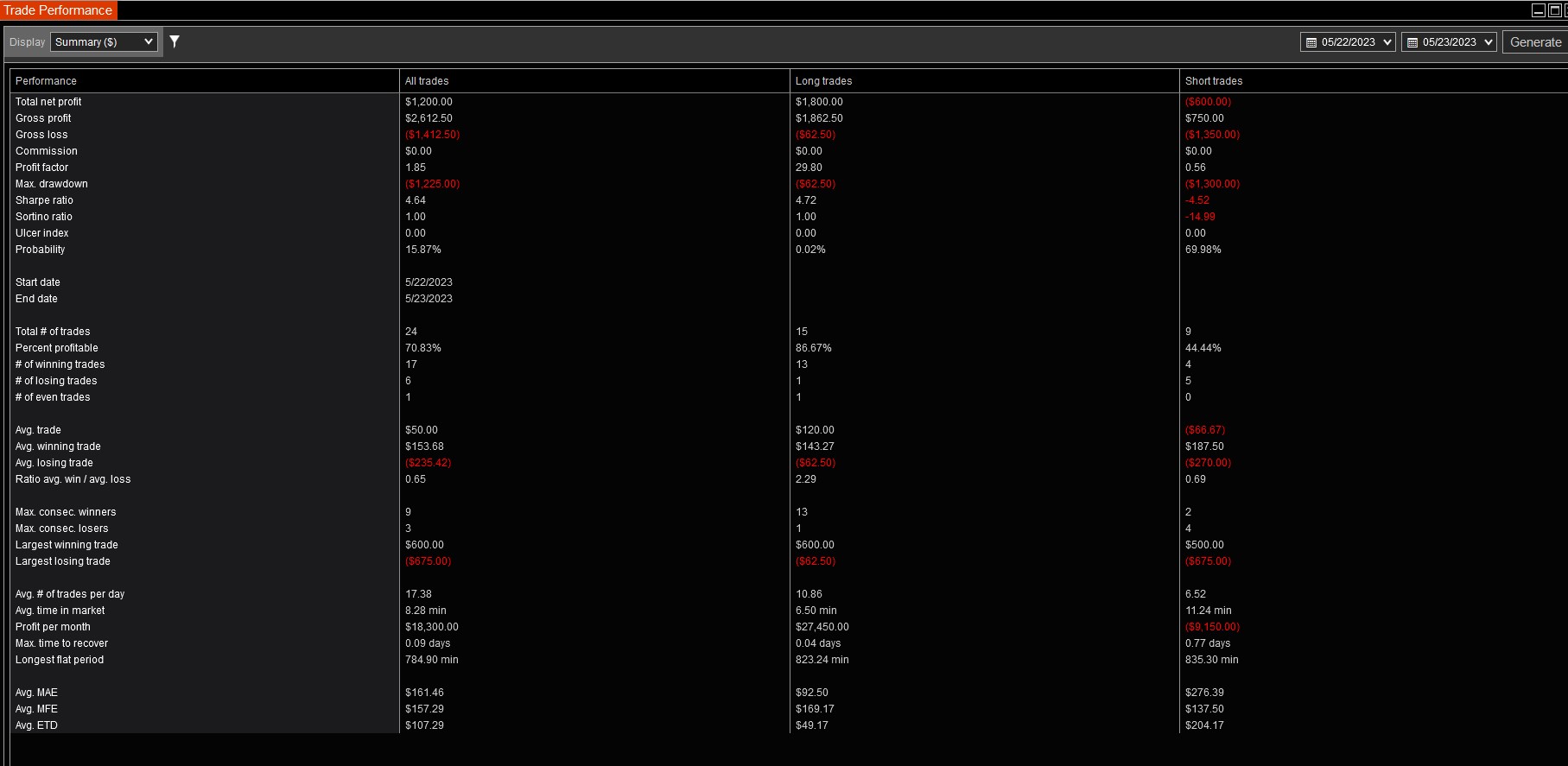This screenshot has height=766, width=1568.
Task: Click Short trades probability 69.98%
Action: click(x=1203, y=250)
